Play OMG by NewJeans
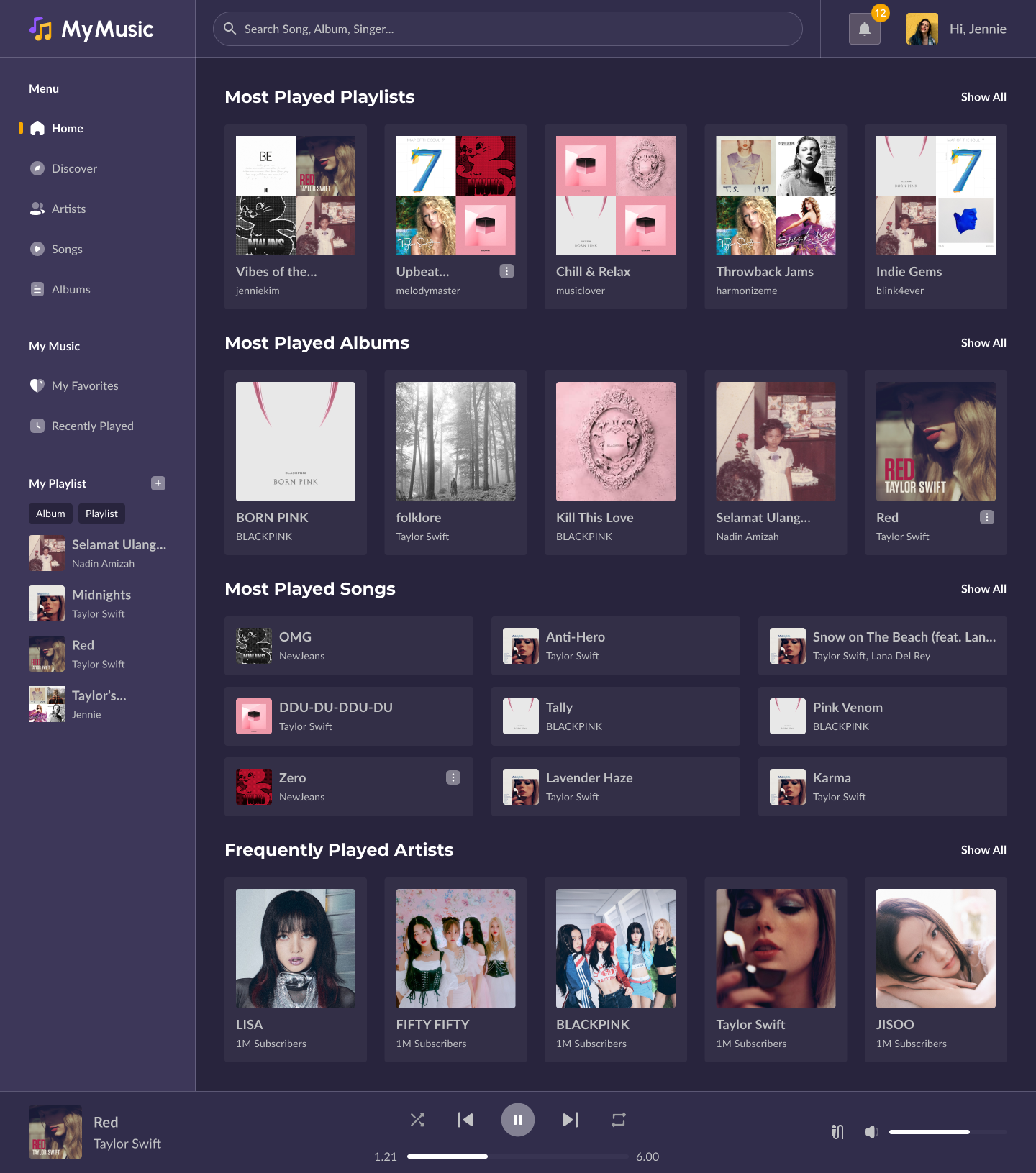This screenshot has height=1173, width=1036. (349, 646)
